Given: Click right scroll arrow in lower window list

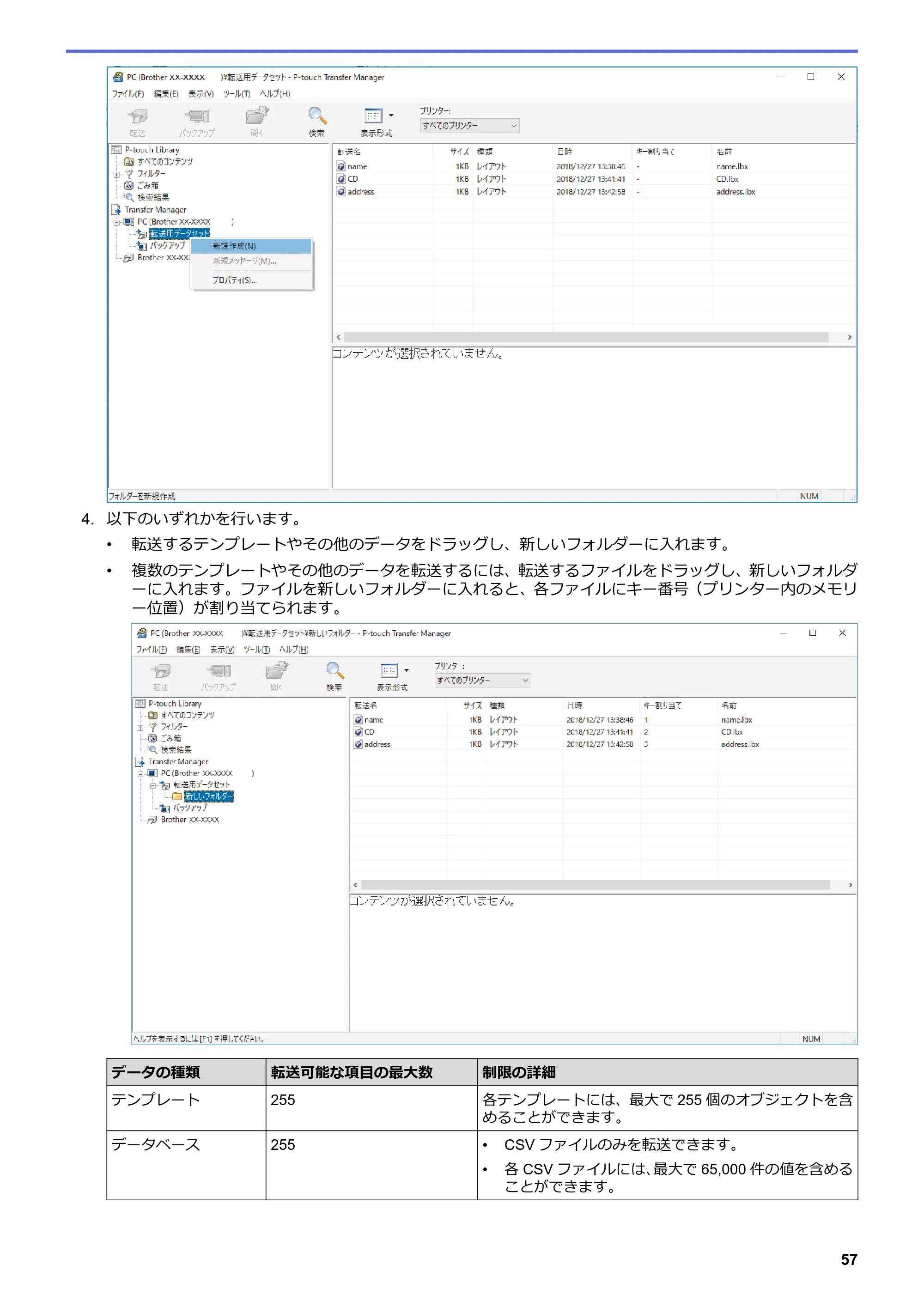Looking at the screenshot, I should click(851, 885).
